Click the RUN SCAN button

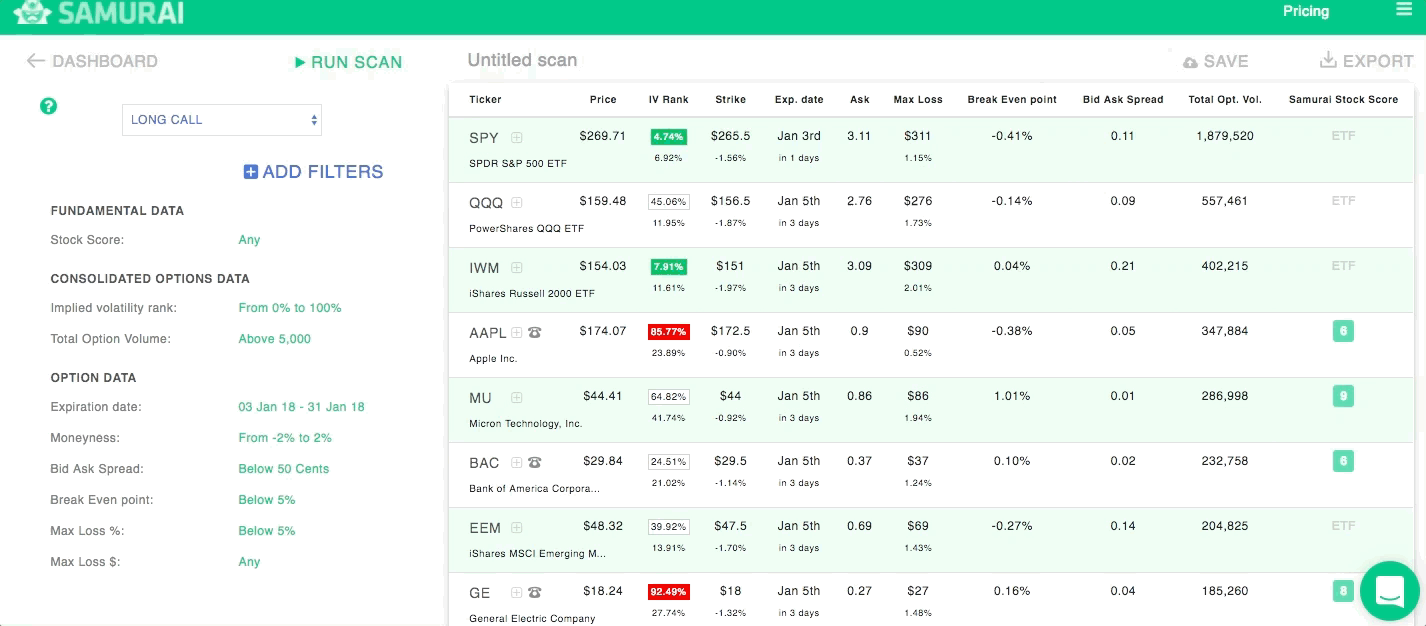(349, 62)
